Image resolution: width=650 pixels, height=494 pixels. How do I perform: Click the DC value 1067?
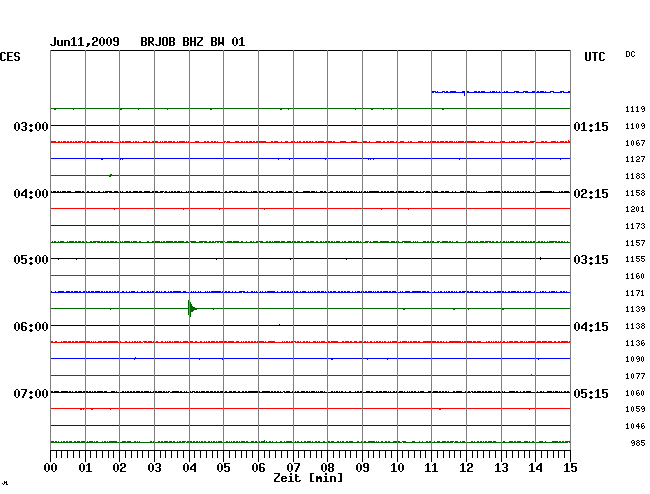(x=635, y=143)
